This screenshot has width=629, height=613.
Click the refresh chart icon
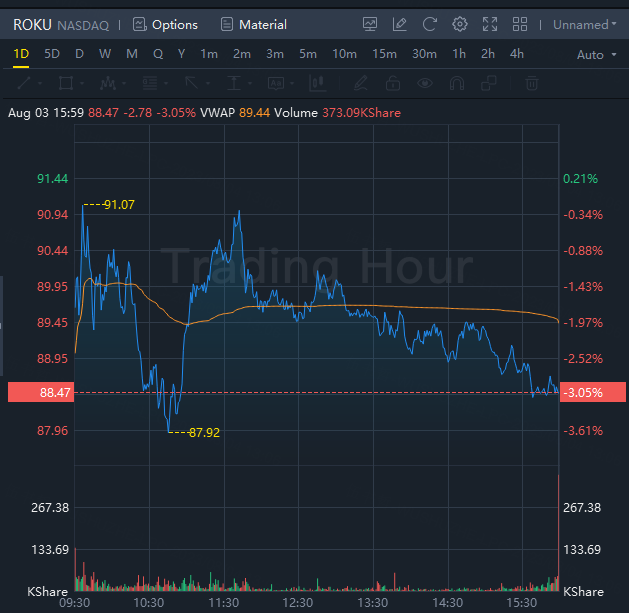coord(429,24)
